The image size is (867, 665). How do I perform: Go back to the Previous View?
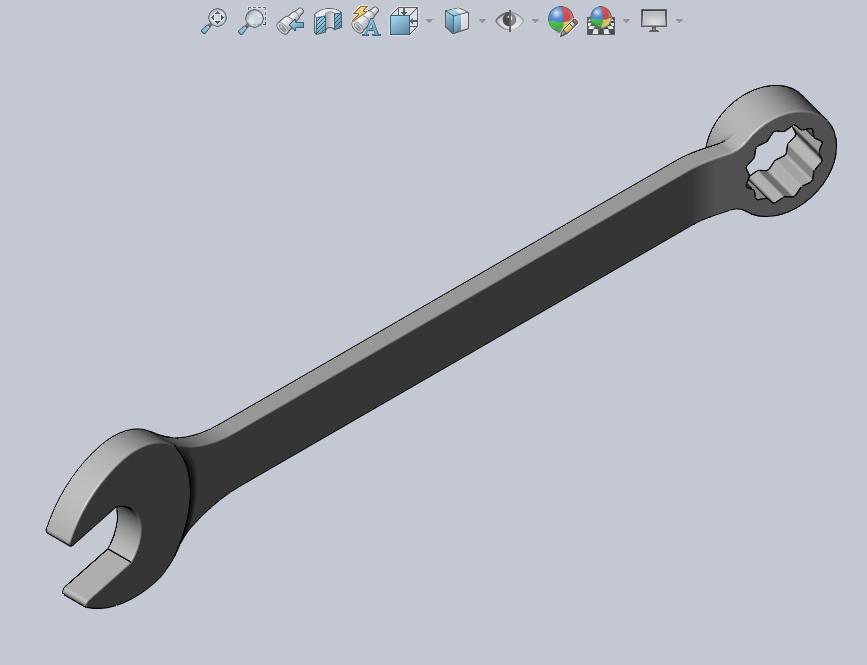(x=290, y=21)
